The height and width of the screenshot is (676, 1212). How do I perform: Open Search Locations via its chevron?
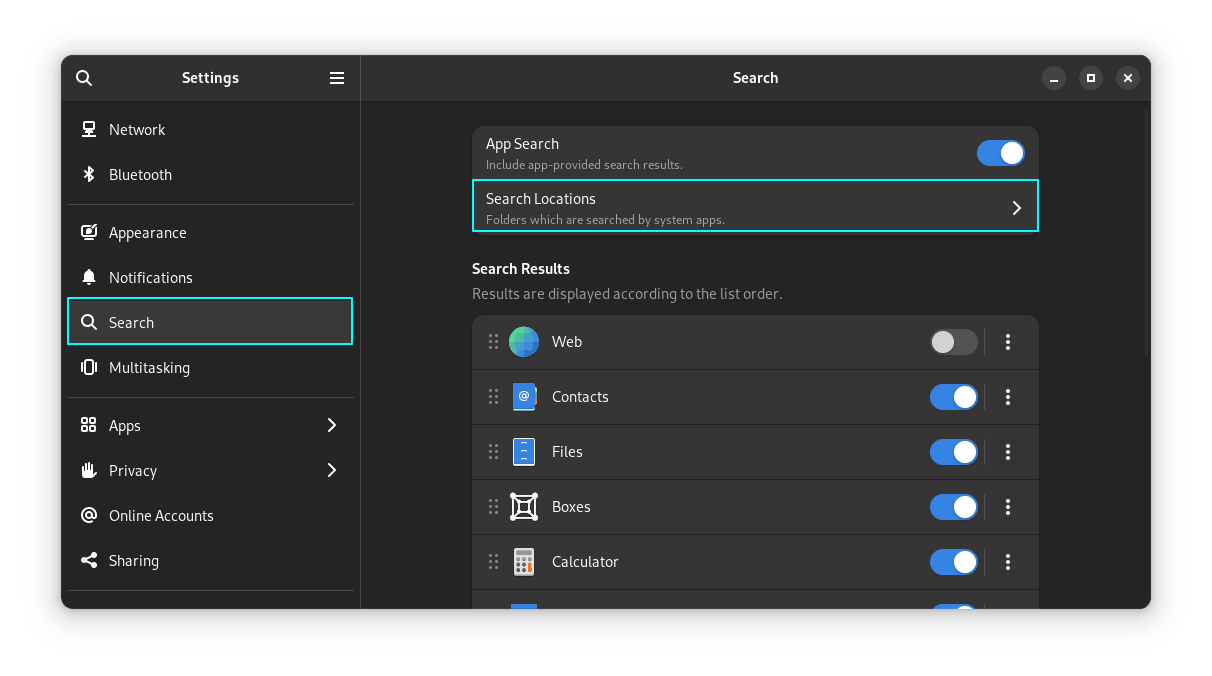[x=1016, y=208]
